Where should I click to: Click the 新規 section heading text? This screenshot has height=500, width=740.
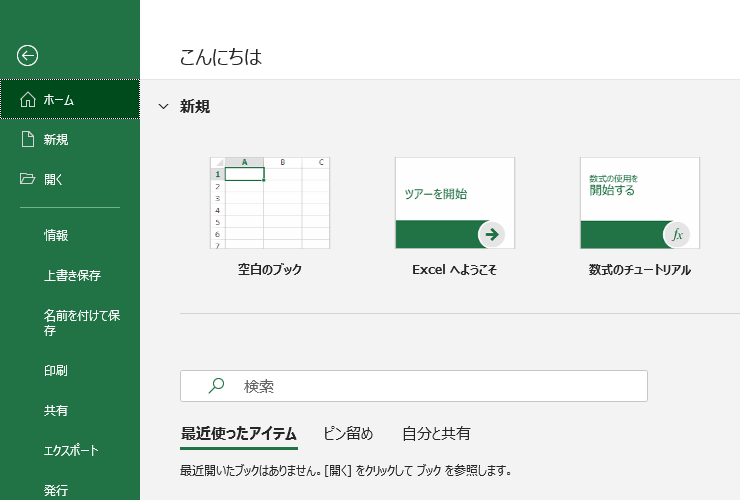[x=195, y=107]
